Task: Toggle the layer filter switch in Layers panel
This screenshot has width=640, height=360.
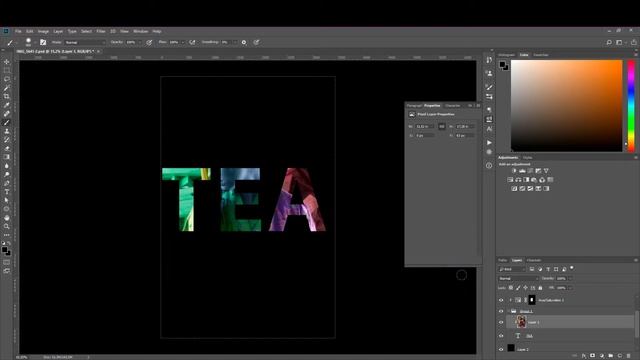Action: pos(572,268)
